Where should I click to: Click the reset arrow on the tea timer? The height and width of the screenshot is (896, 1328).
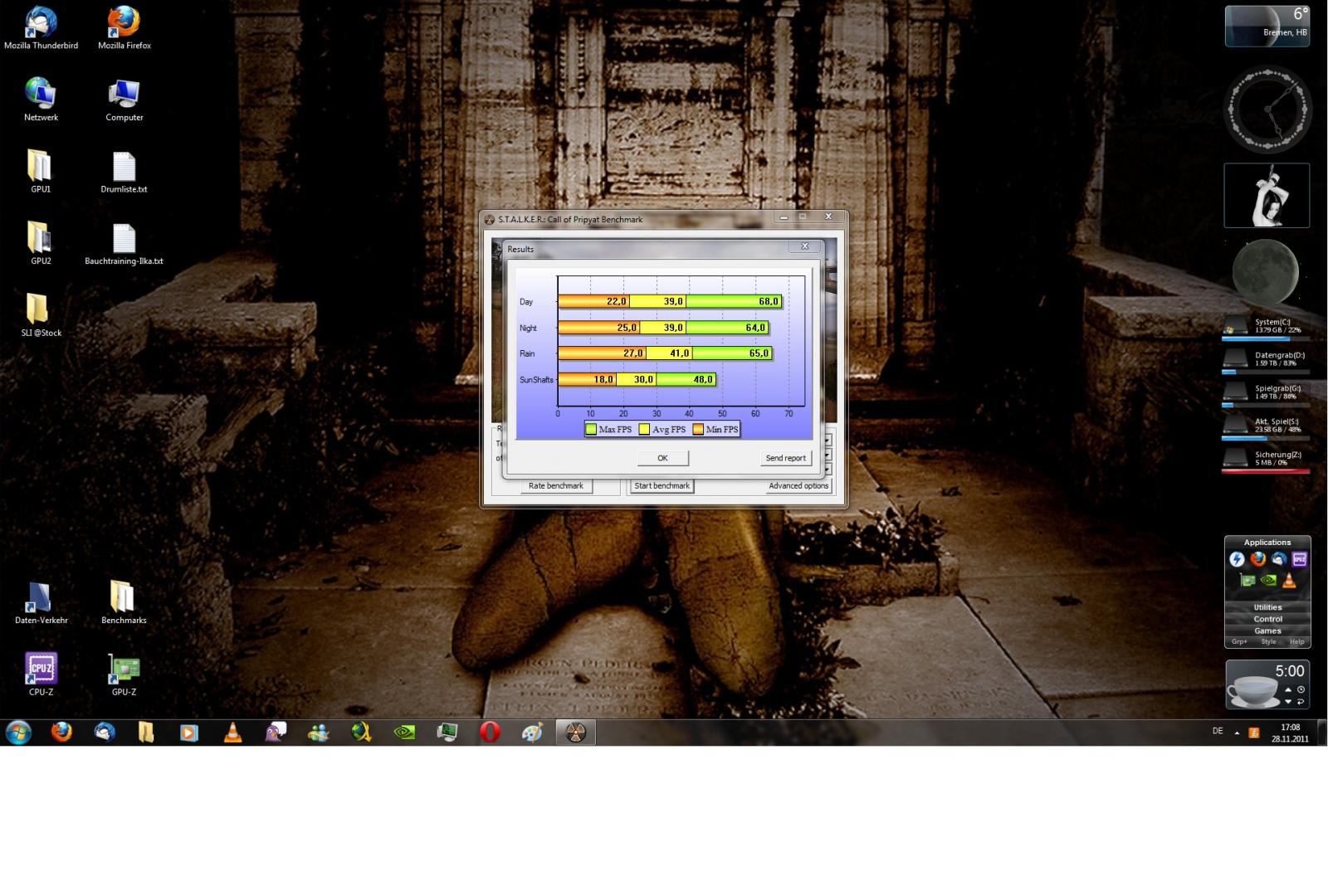point(1301,702)
